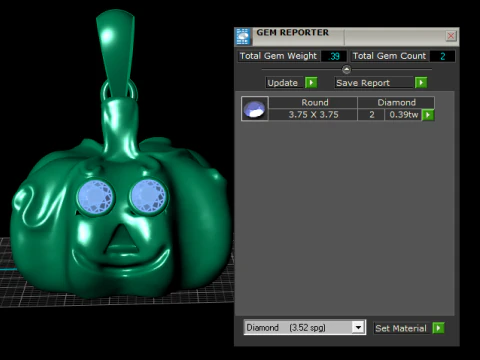Click the green arrow beside Set Material
The width and height of the screenshot is (480, 360).
point(438,328)
